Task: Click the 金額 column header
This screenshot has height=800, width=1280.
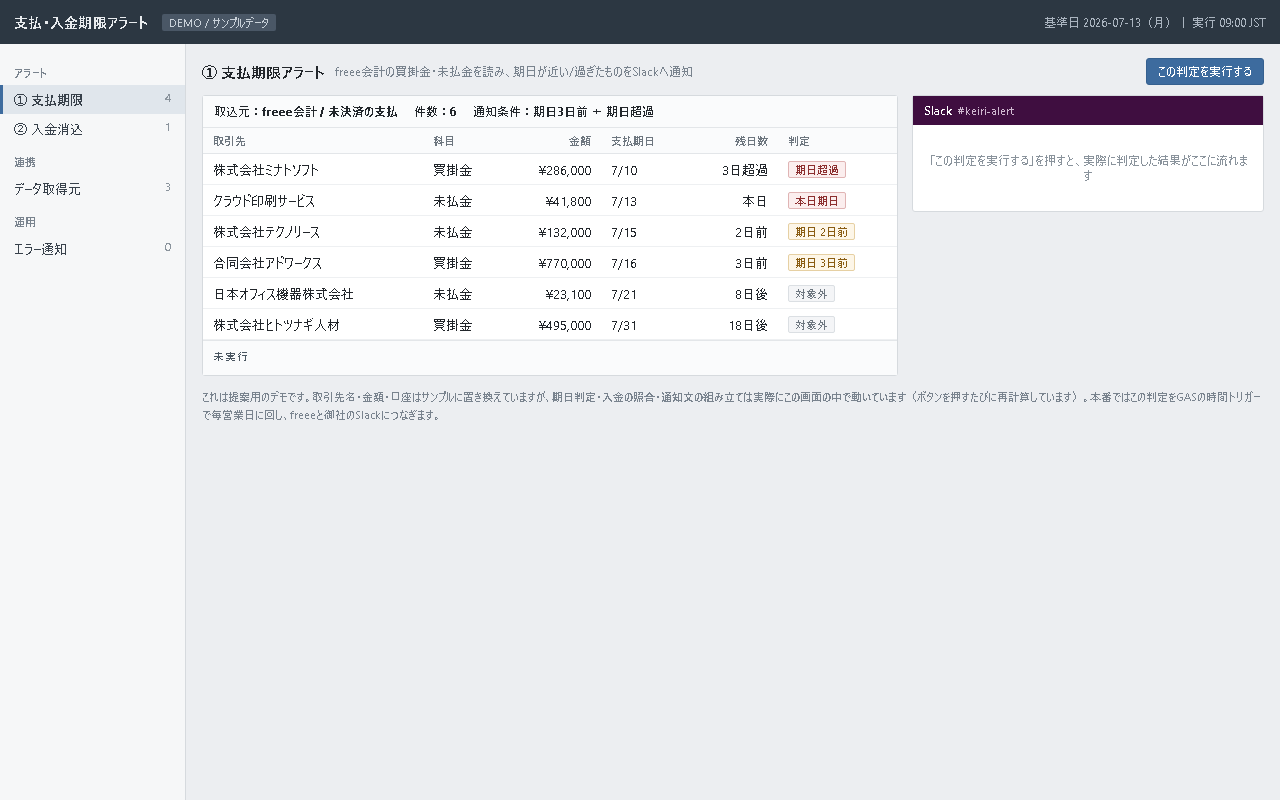Action: 580,141
